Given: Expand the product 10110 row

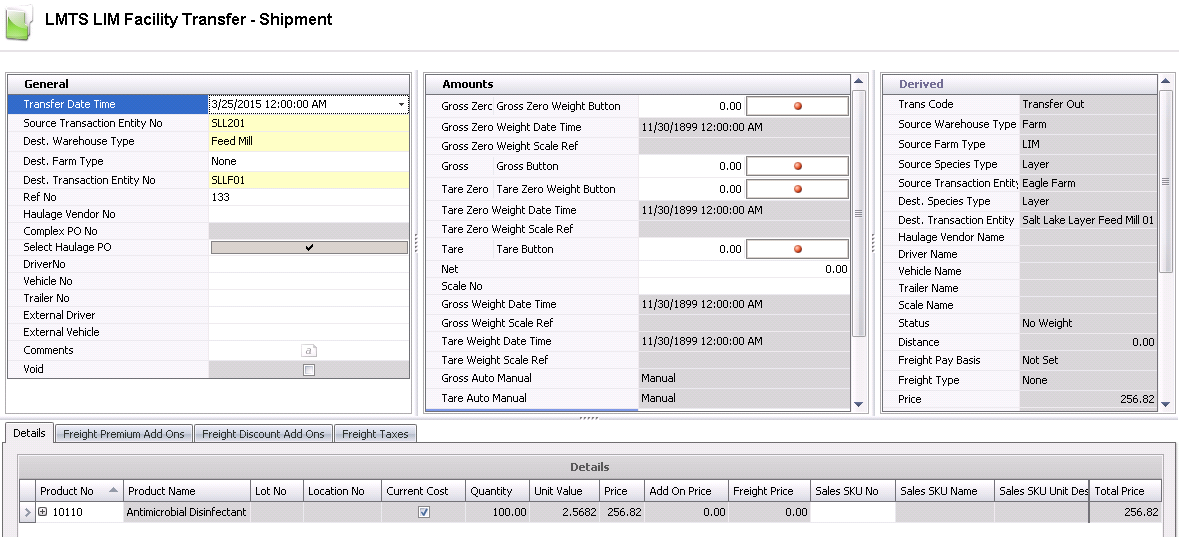Looking at the screenshot, I should click(43, 512).
